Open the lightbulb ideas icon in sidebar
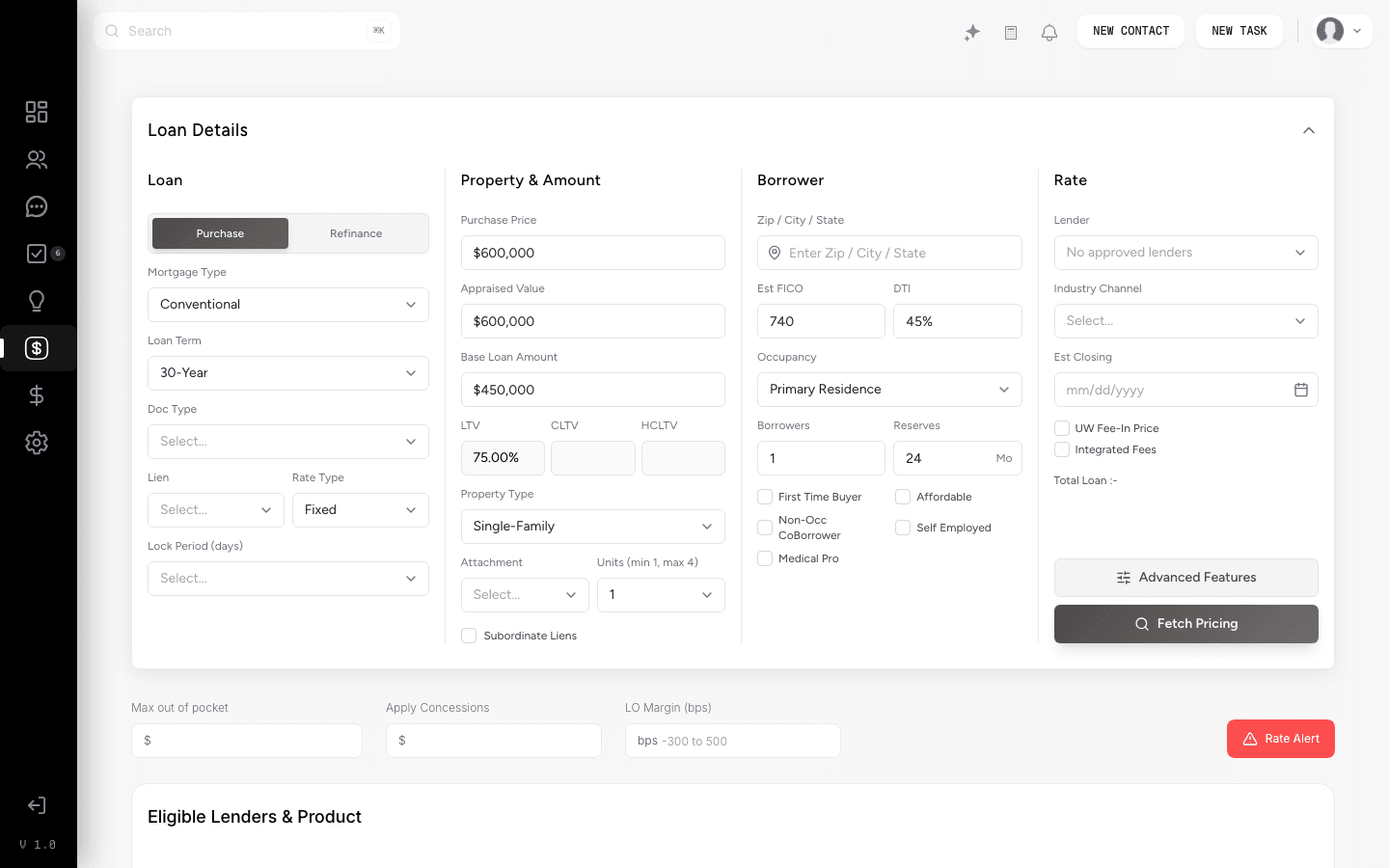Viewport: 1389px width, 868px height. point(37,301)
